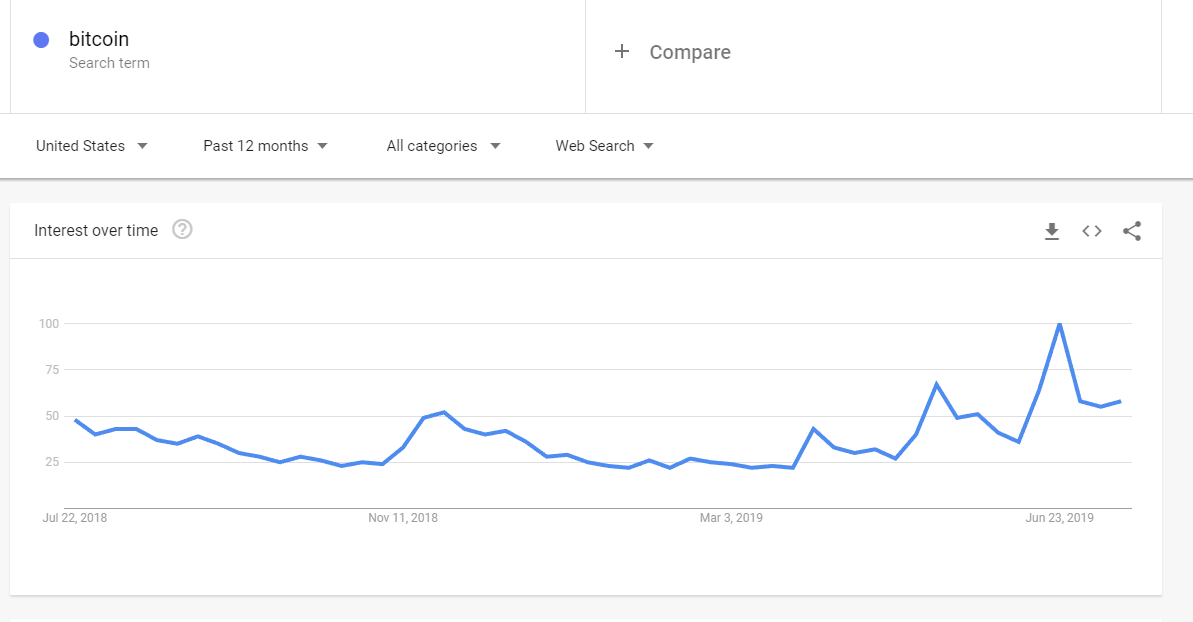
Task: Expand the Past 12 months time range
Action: tap(265, 146)
